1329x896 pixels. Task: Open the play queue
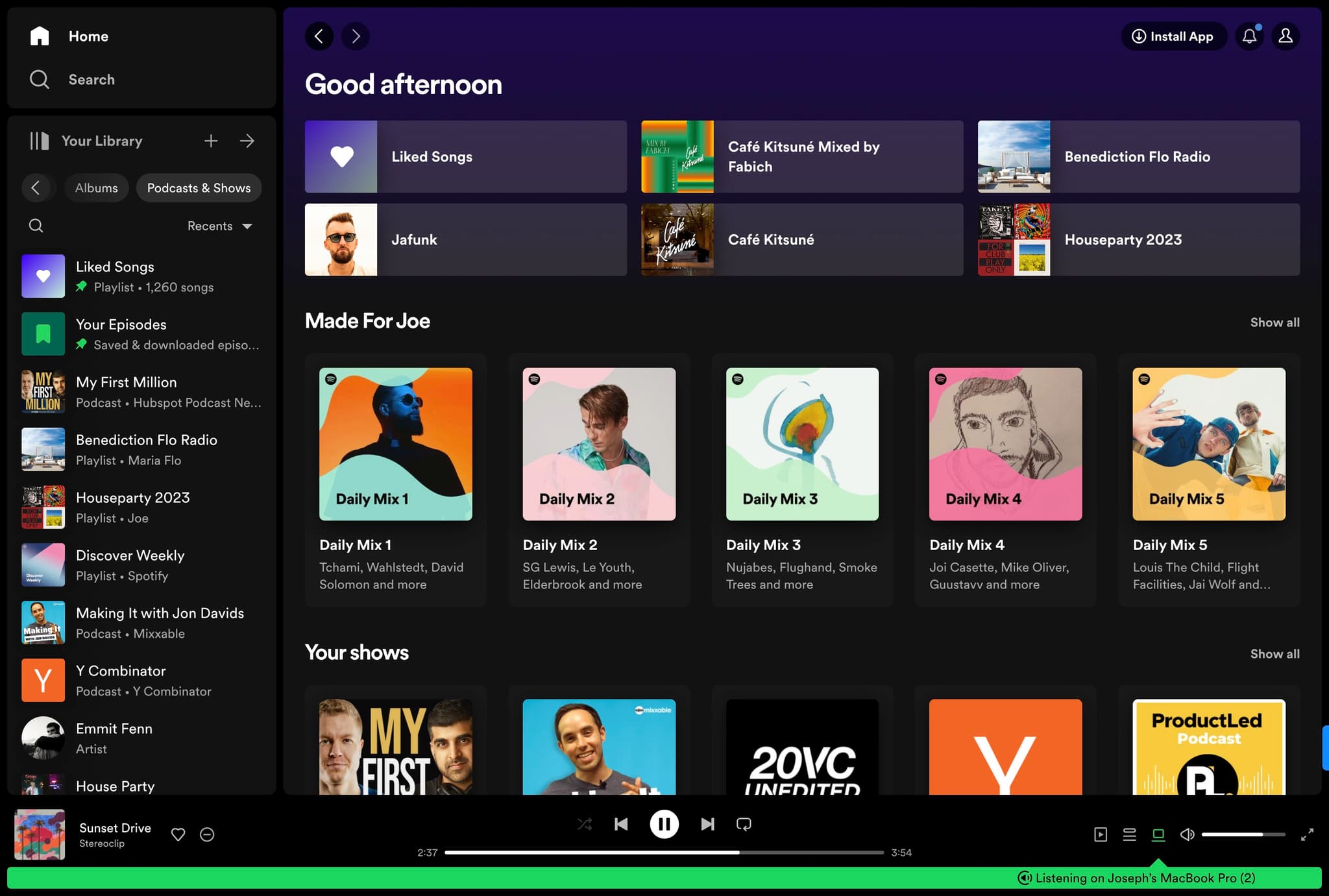[x=1129, y=834]
